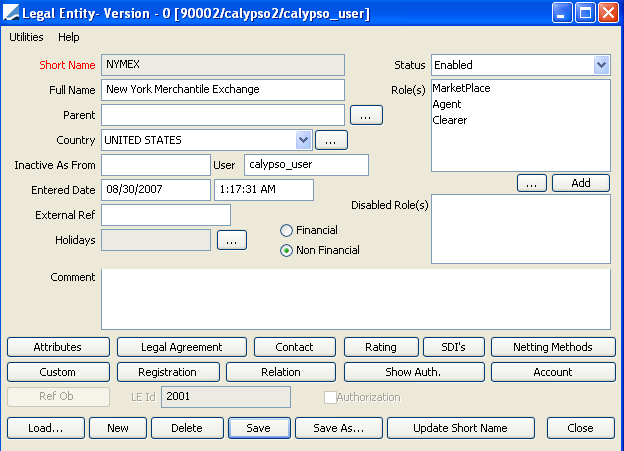624x451 pixels.
Task: Open the Country dropdown arrow
Action: (303, 140)
